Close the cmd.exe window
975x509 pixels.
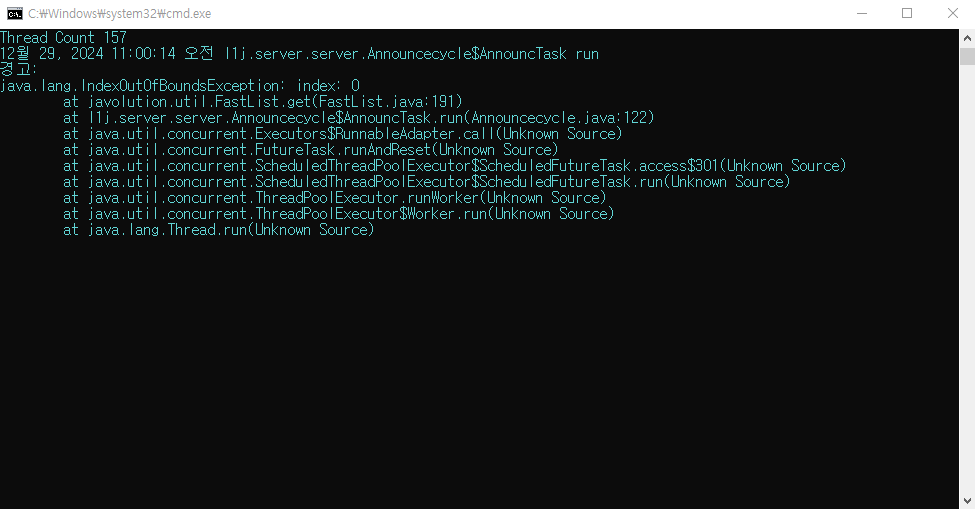[953, 14]
